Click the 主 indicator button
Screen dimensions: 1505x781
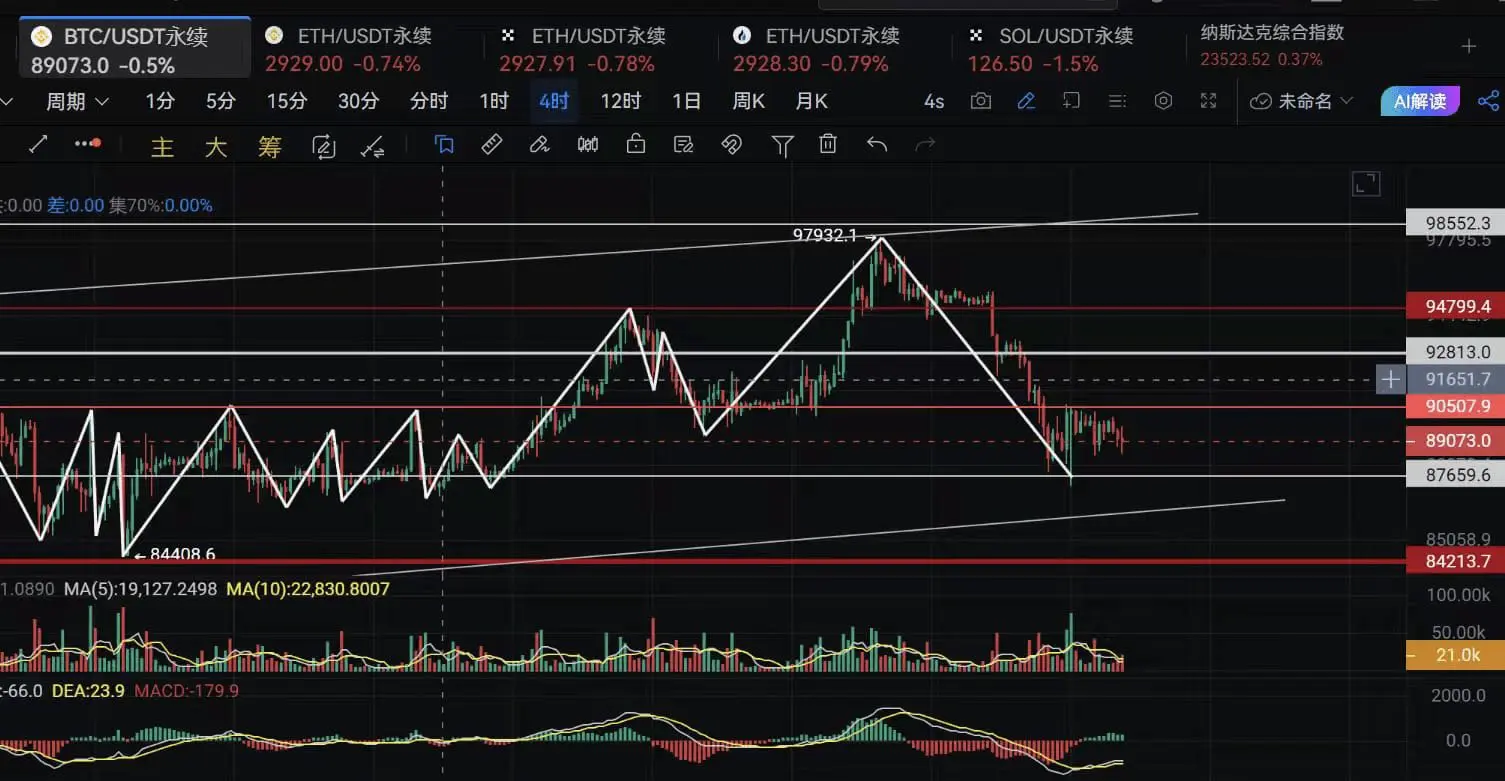162,147
